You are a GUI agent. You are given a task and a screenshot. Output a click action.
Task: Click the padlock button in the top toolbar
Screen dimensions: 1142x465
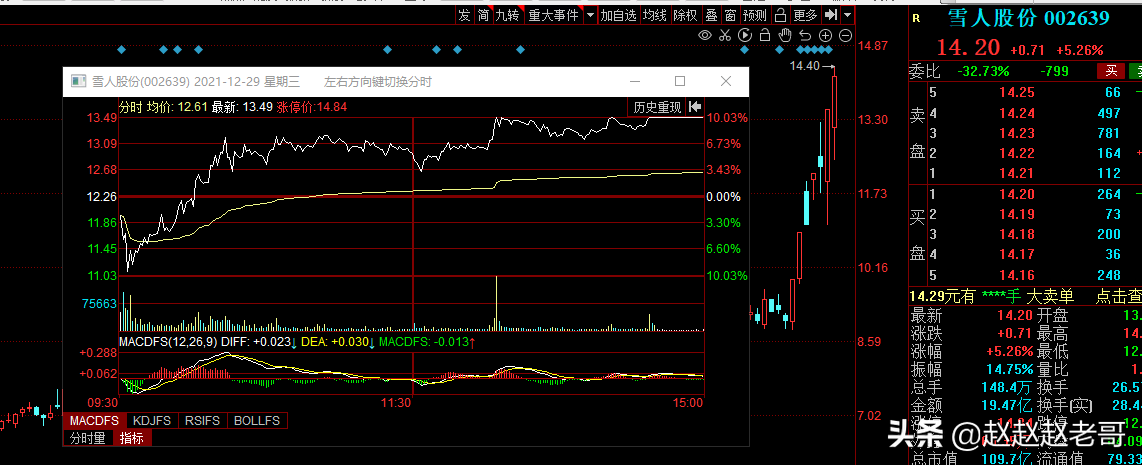click(780, 15)
